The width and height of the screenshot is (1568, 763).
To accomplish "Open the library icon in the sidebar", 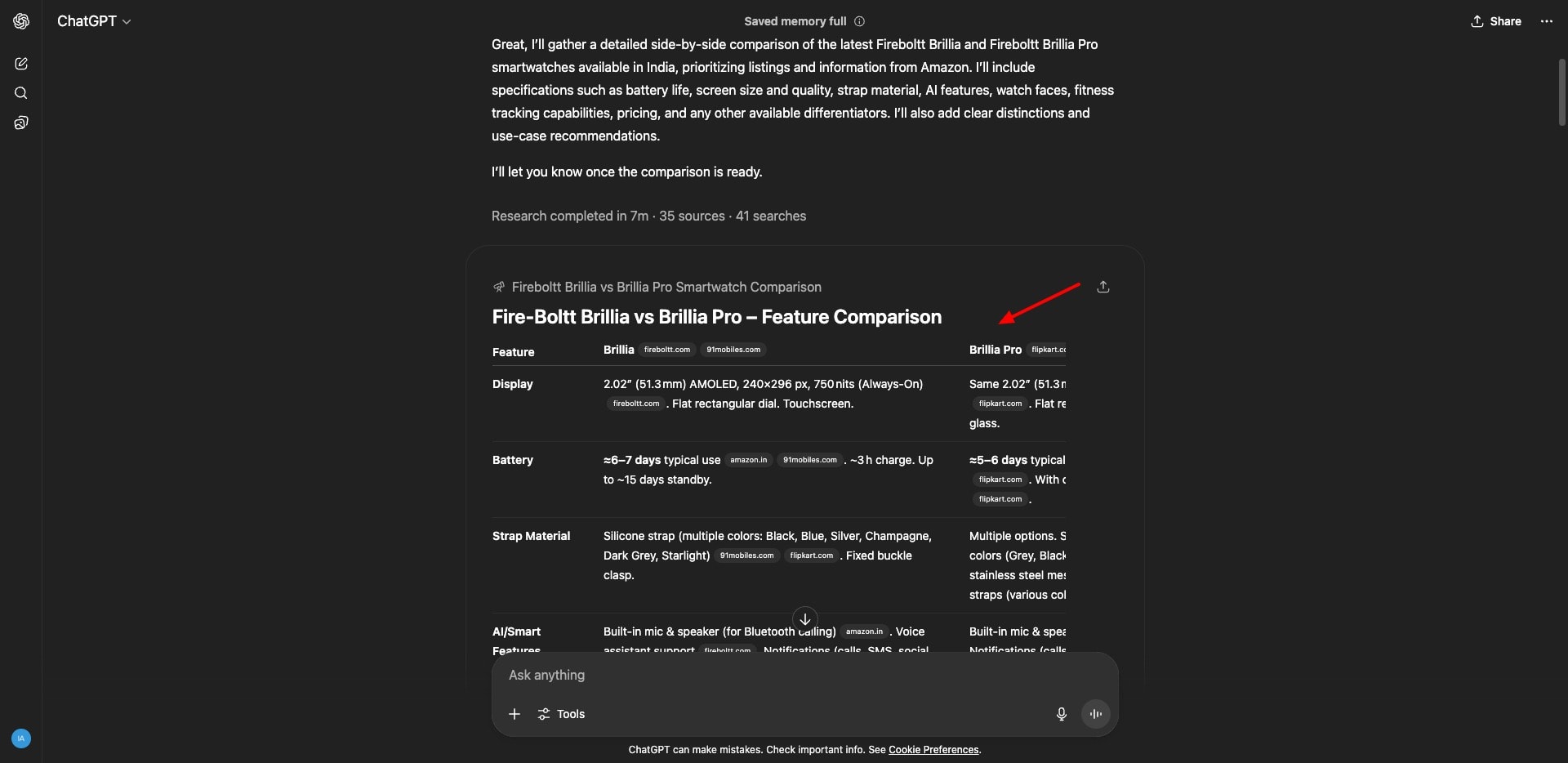I will [x=21, y=123].
